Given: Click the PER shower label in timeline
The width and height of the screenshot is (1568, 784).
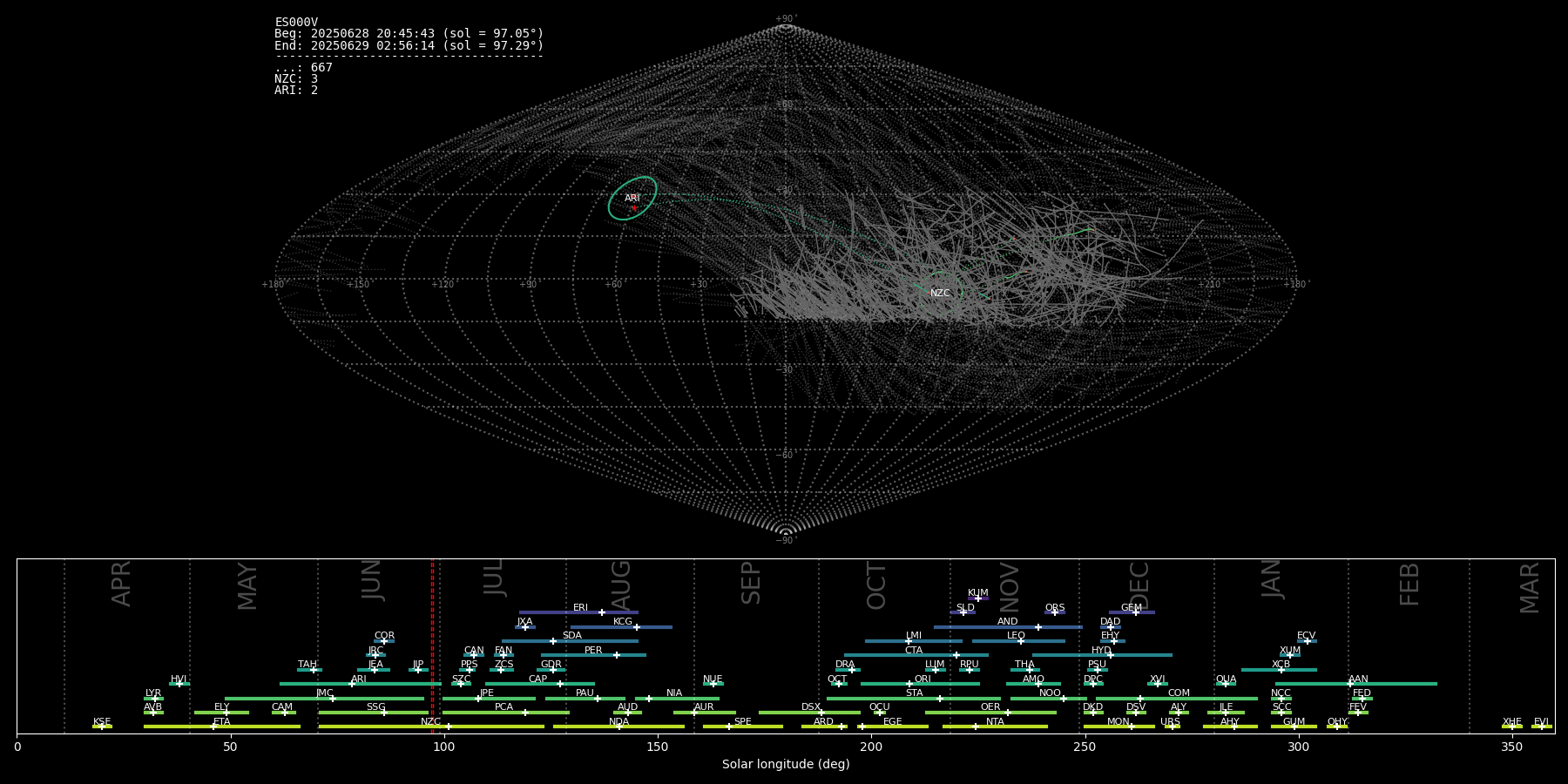Looking at the screenshot, I should [593, 651].
